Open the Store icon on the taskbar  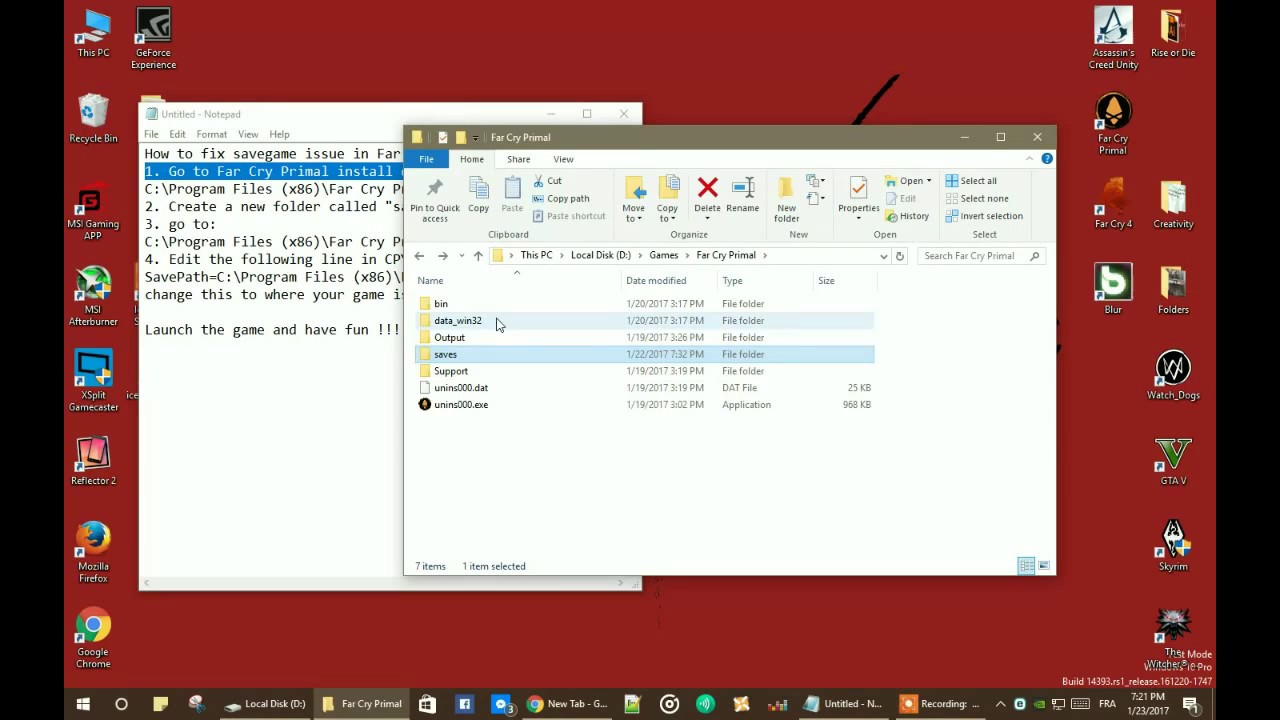[x=427, y=704]
